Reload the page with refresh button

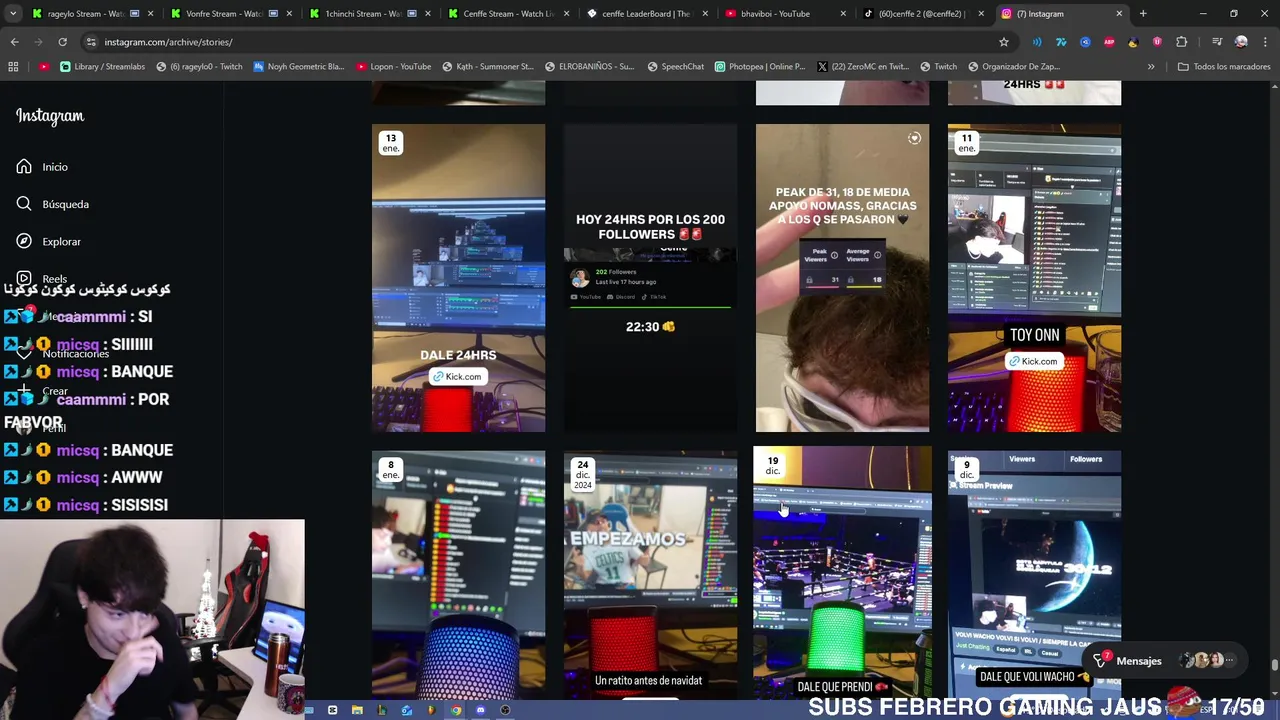(62, 42)
